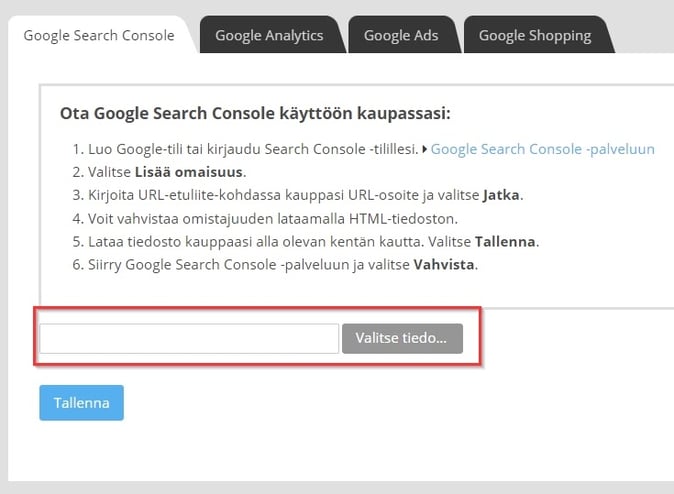This screenshot has height=494, width=674.
Task: Click step 3 text about URL-etuliite
Action: coord(306,195)
